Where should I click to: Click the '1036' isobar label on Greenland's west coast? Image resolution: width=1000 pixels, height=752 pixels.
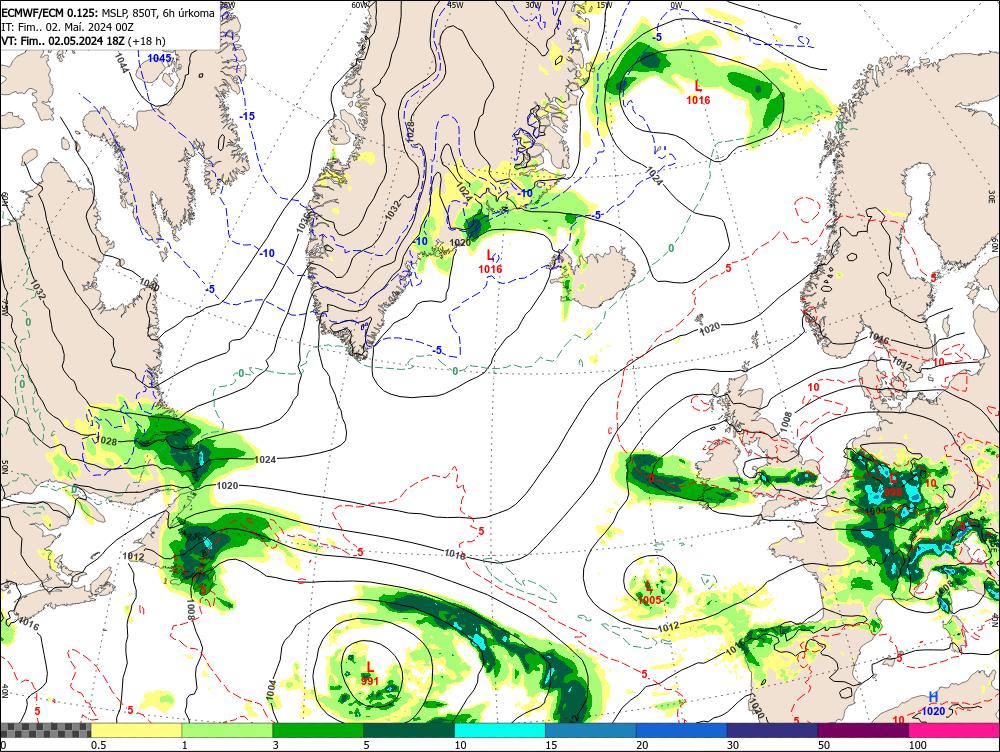coord(304,220)
